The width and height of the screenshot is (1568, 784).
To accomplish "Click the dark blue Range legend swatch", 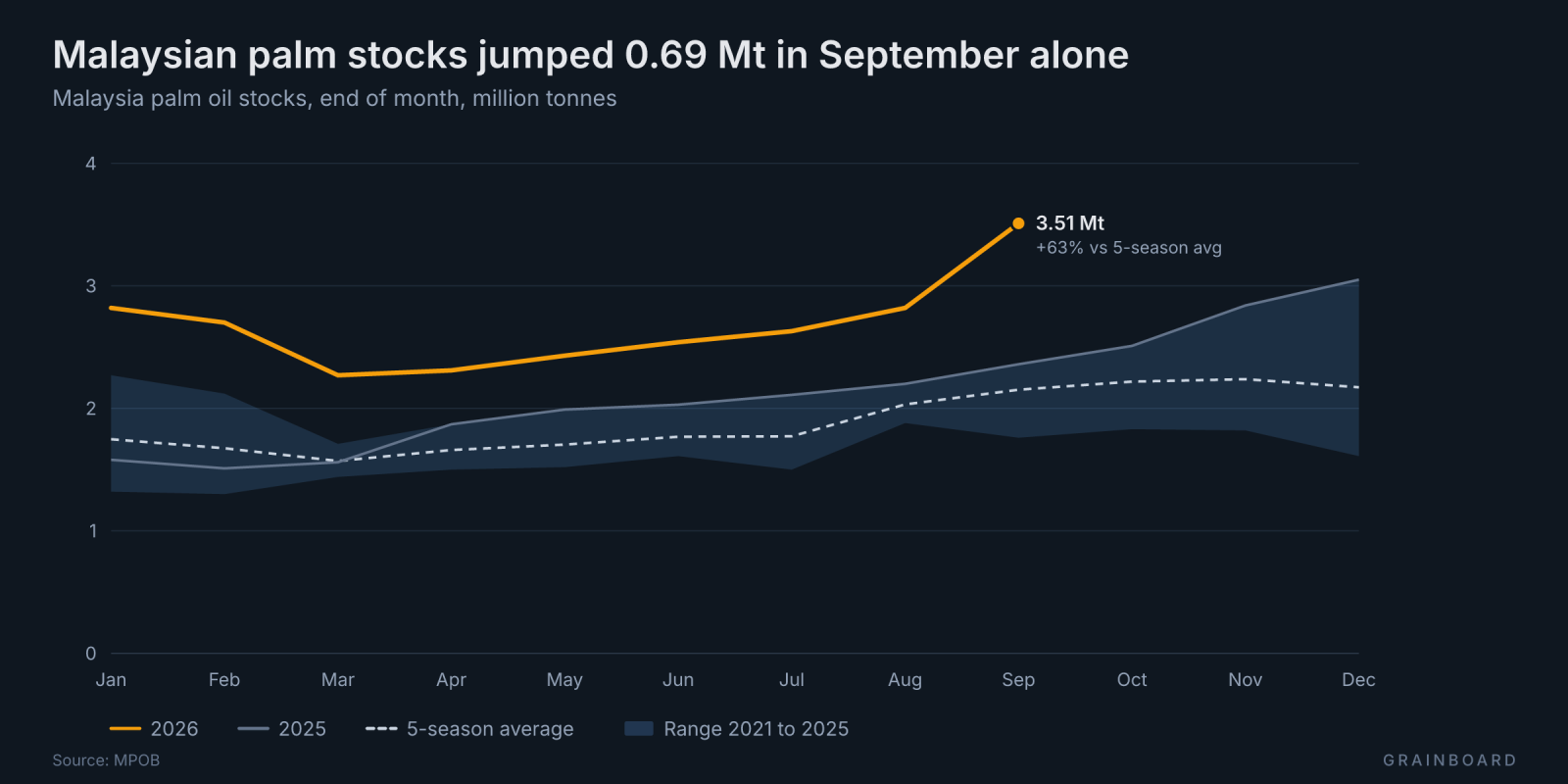I will point(639,729).
